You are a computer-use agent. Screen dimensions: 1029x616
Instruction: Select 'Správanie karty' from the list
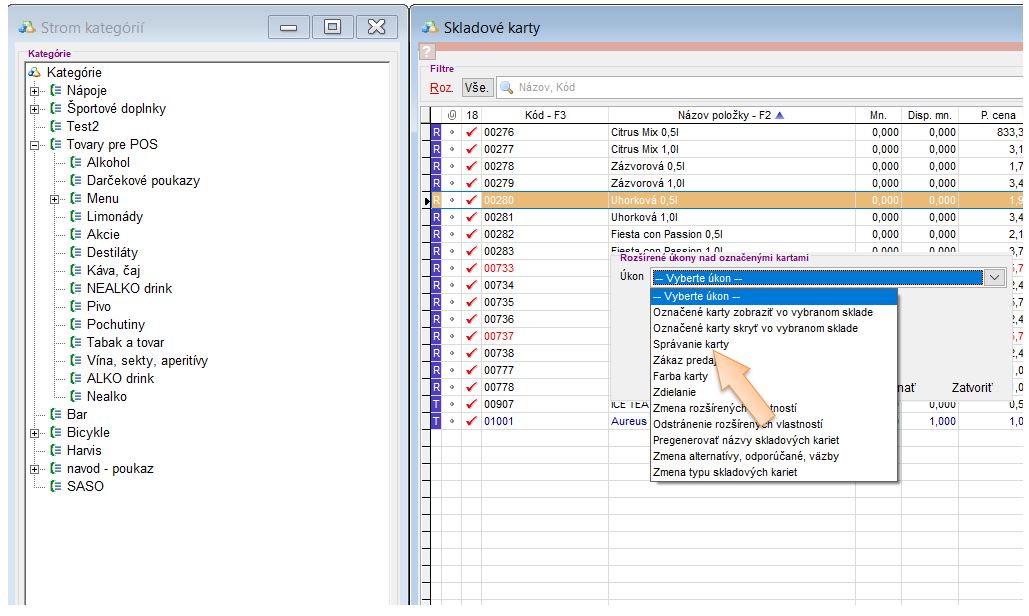click(691, 344)
